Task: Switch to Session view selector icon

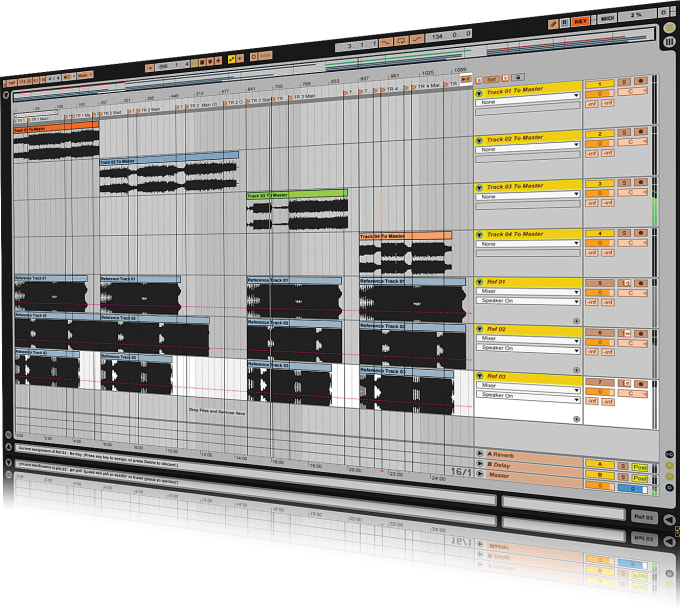Action: coord(670,42)
